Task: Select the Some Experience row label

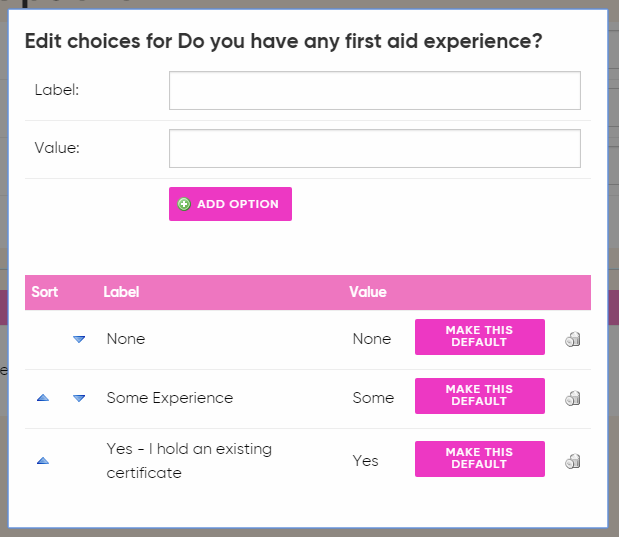Action: tap(169, 398)
